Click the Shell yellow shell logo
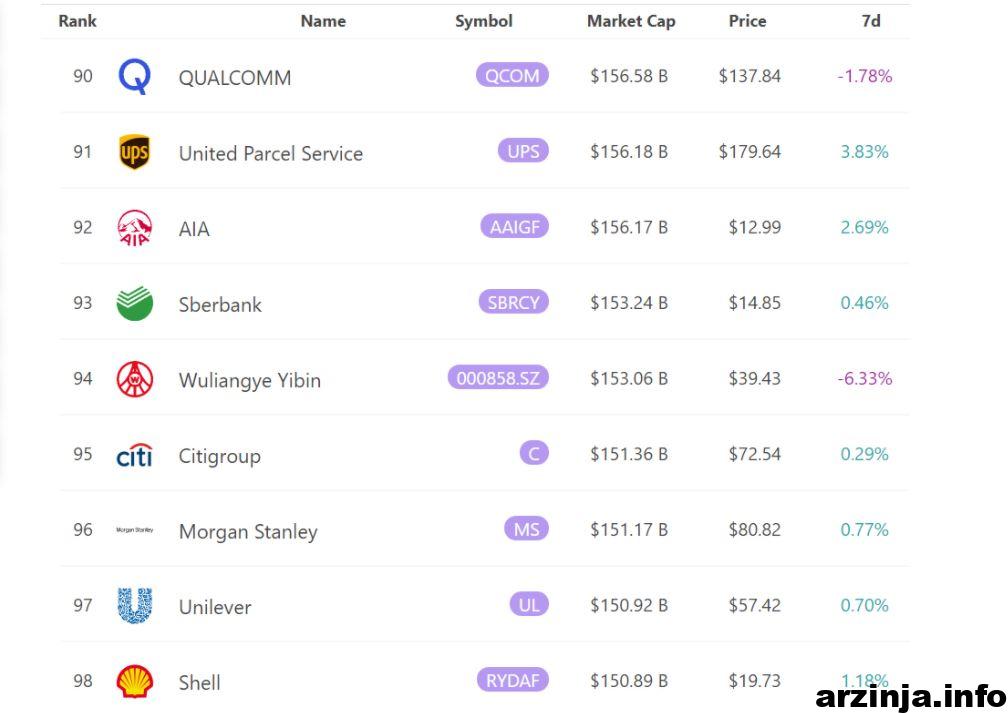Image resolution: width=1008 pixels, height=713 pixels. tap(134, 681)
